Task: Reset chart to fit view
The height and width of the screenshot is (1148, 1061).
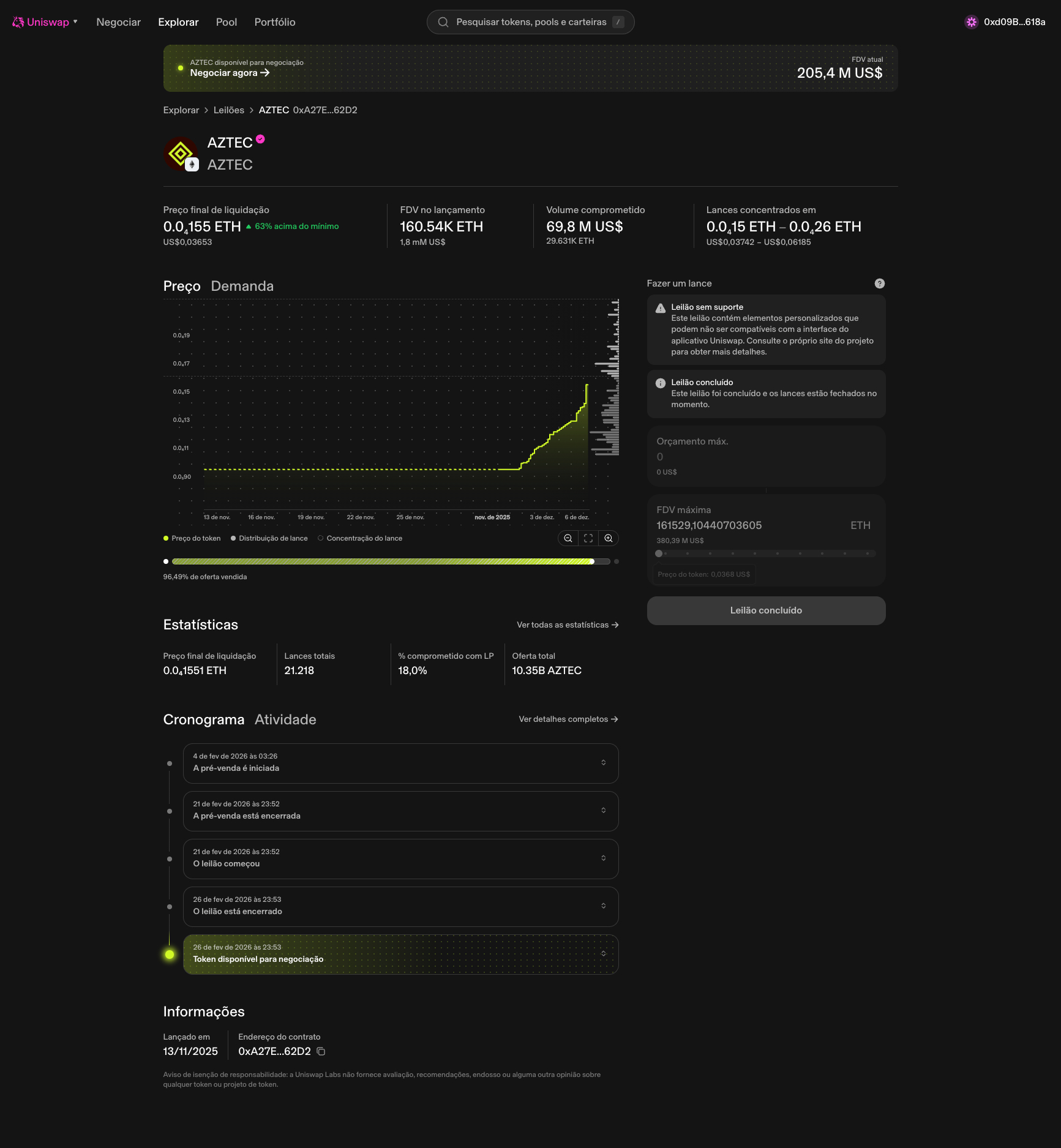Action: [588, 538]
